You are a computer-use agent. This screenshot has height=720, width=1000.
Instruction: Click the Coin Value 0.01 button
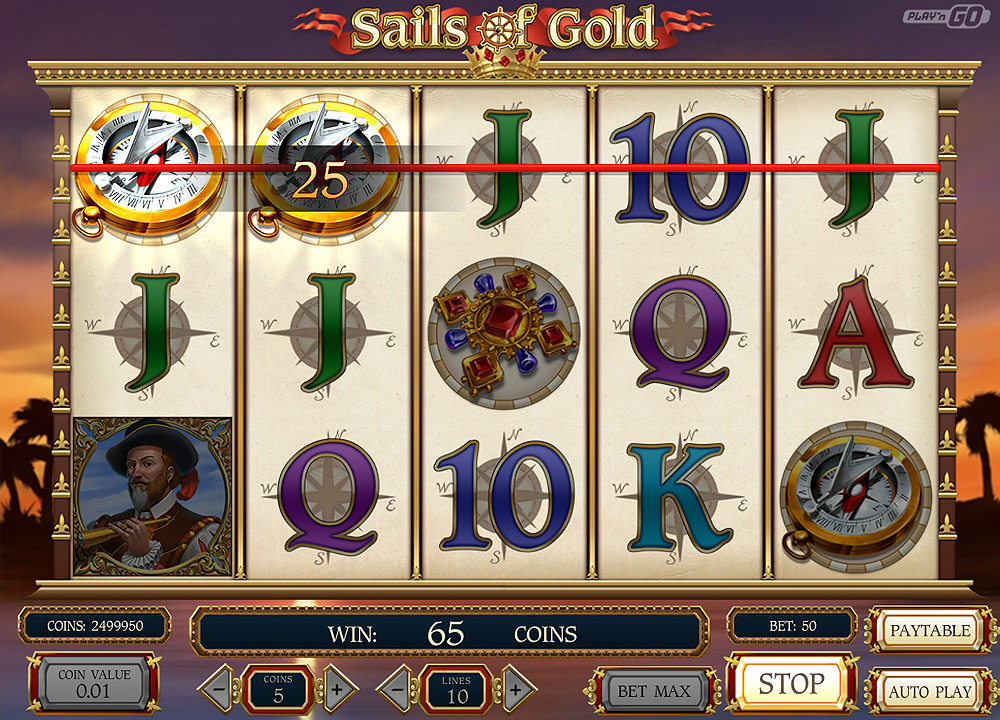pyautogui.click(x=94, y=683)
